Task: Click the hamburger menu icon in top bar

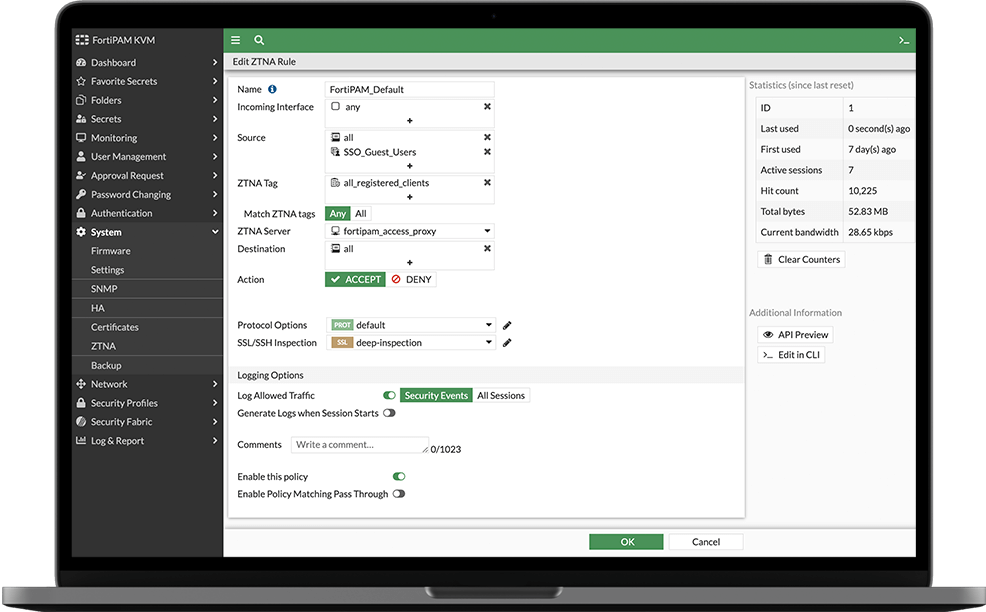Action: tap(236, 40)
